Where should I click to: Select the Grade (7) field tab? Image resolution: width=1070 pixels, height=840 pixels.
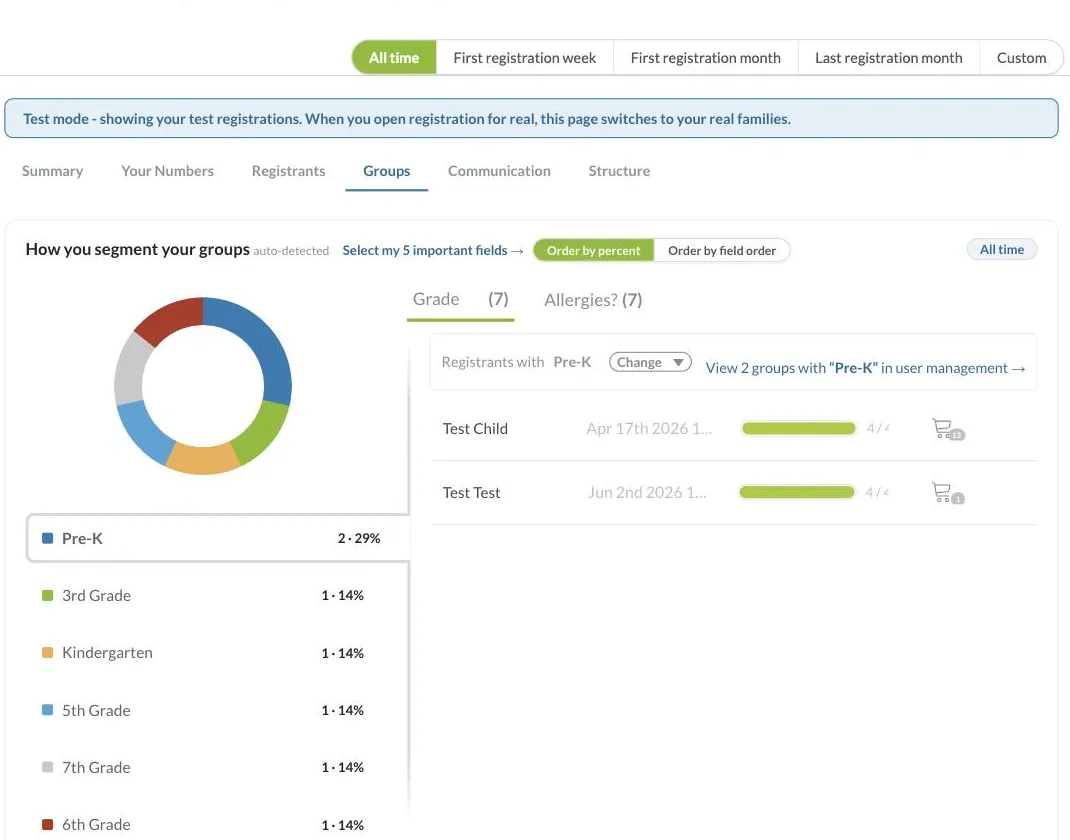461,300
